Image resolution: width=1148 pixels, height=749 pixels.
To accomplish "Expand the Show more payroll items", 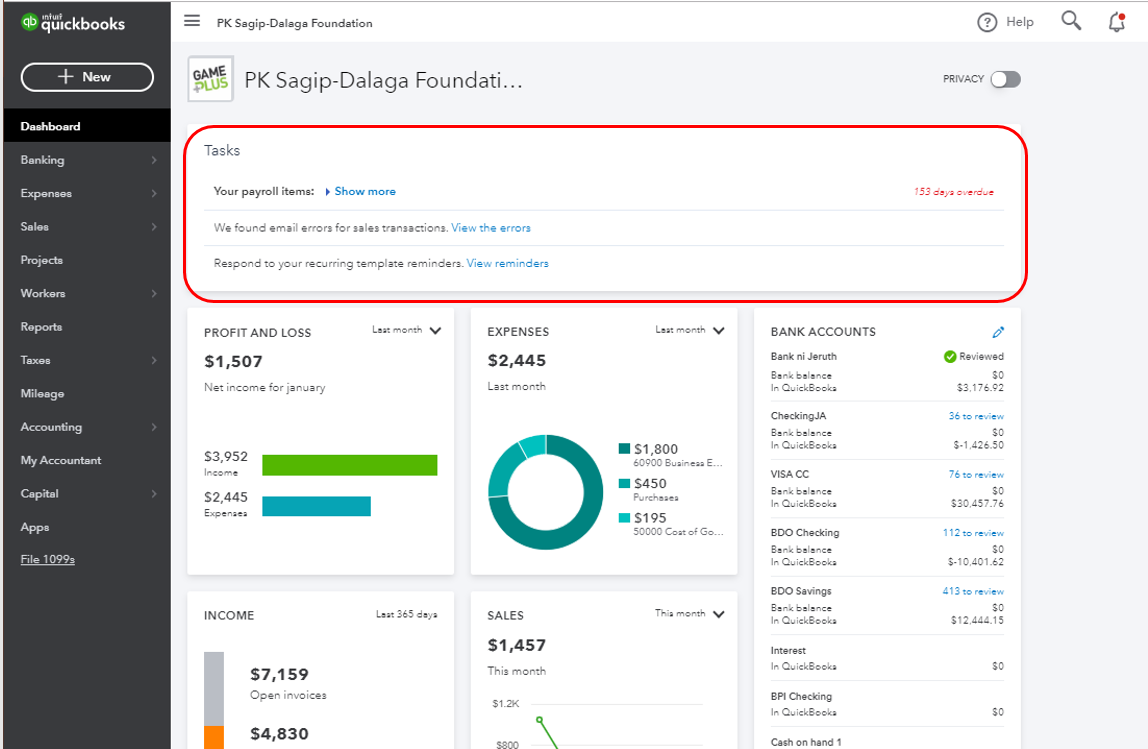I will pyautogui.click(x=364, y=191).
